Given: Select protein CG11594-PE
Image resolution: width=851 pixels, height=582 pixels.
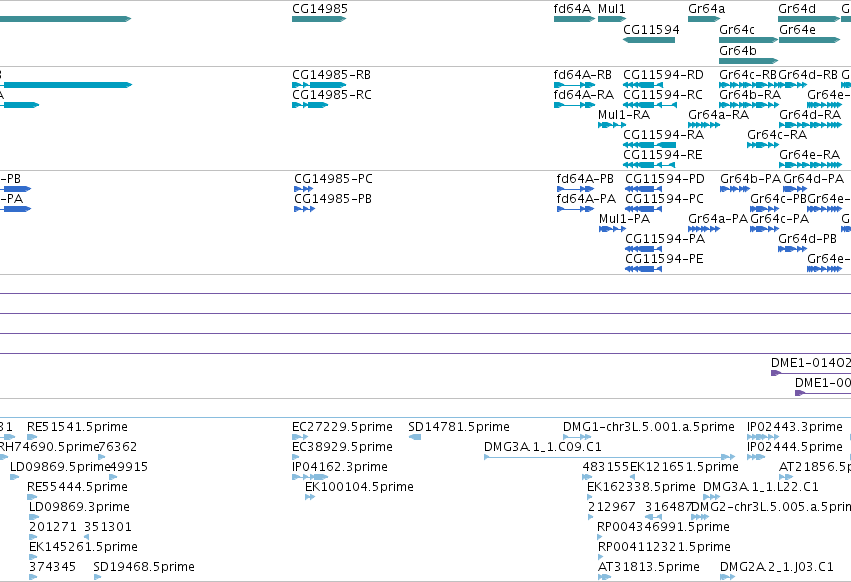Looking at the screenshot, I should point(643,269).
